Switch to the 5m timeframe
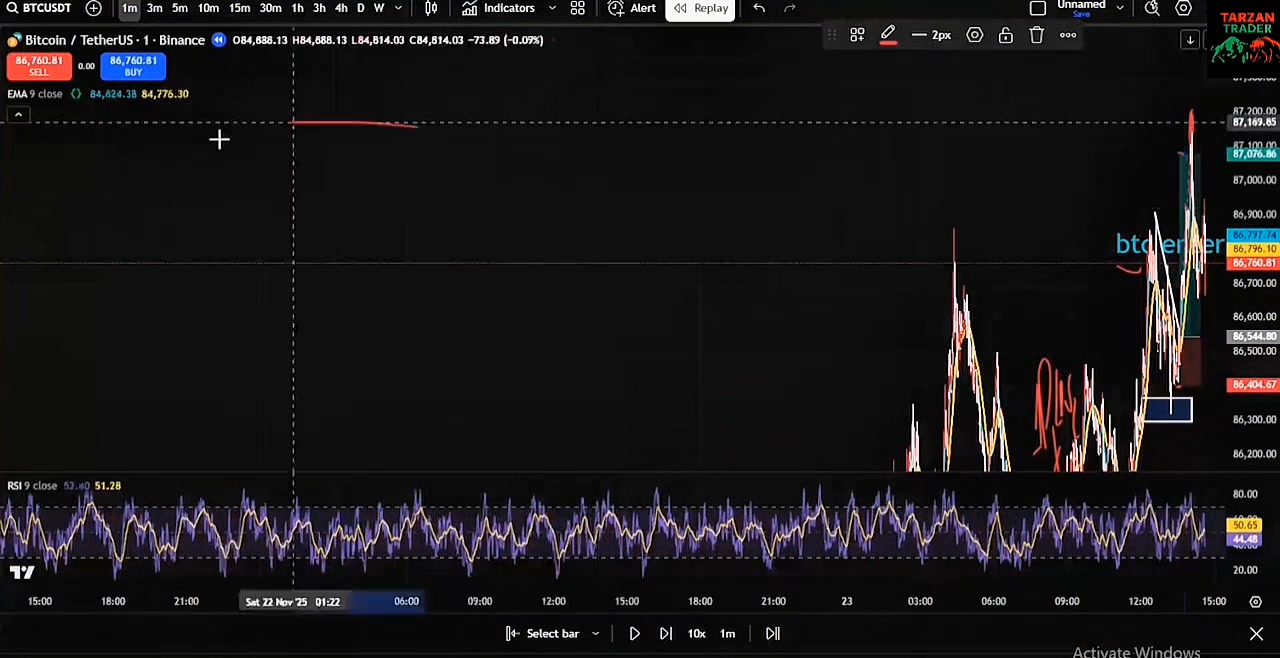The height and width of the screenshot is (658, 1280). (x=179, y=8)
